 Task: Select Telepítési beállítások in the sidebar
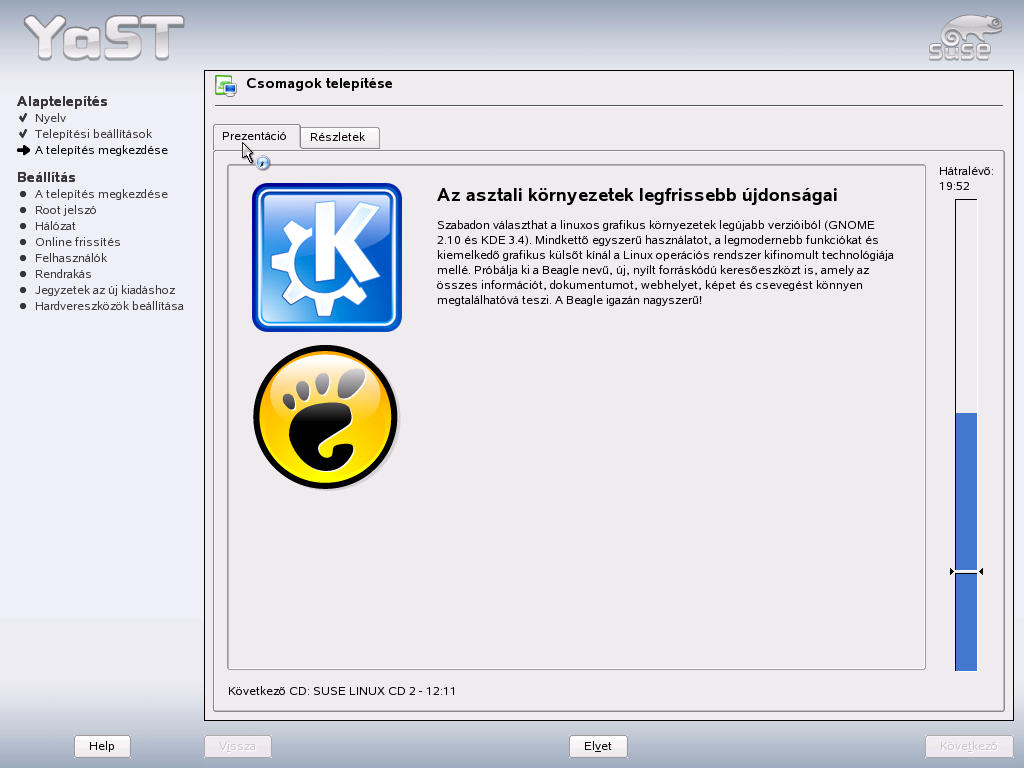click(93, 134)
